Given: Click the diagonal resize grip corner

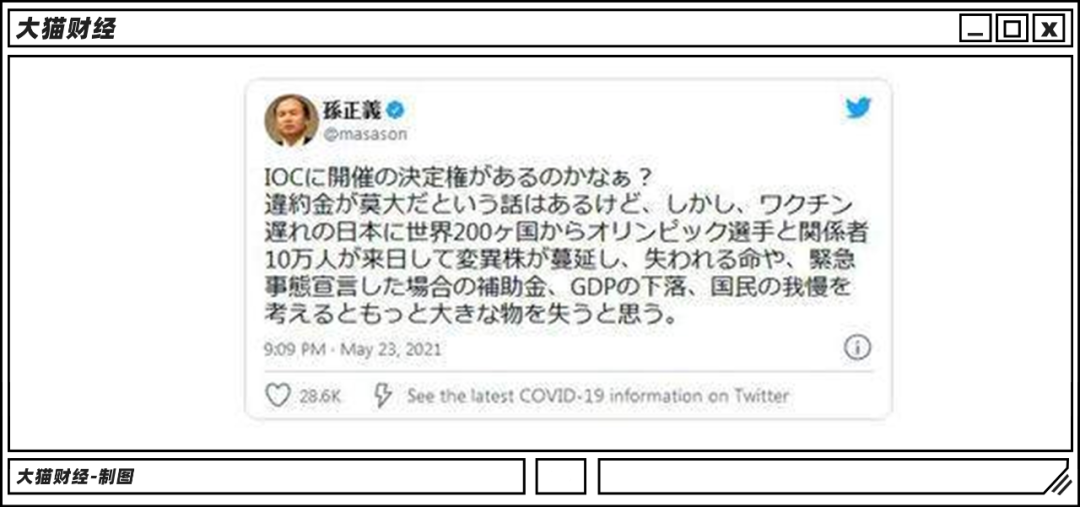Looking at the screenshot, I should (x=1055, y=480).
